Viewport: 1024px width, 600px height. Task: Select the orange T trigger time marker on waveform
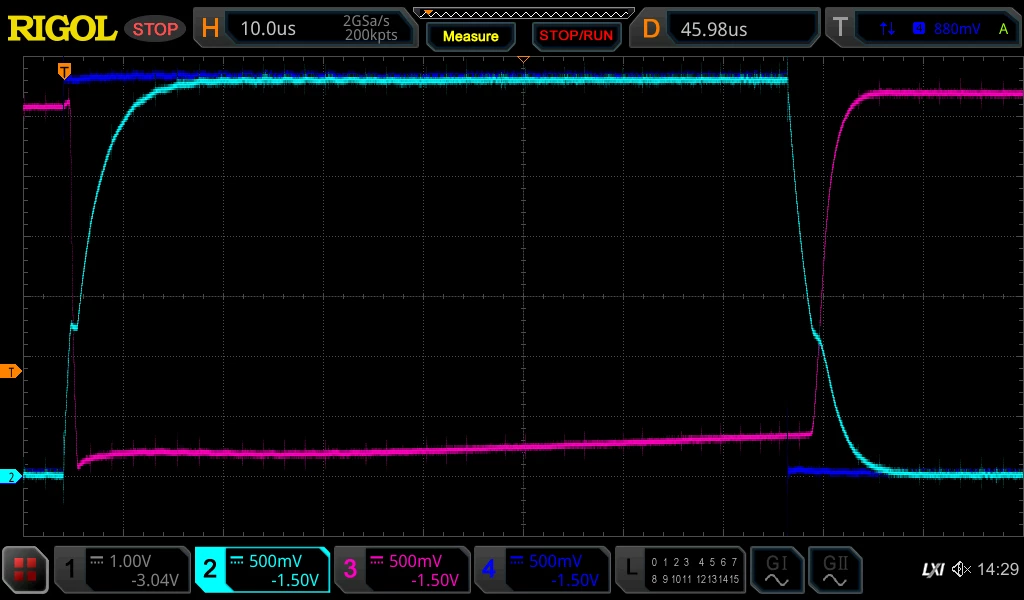(64, 71)
